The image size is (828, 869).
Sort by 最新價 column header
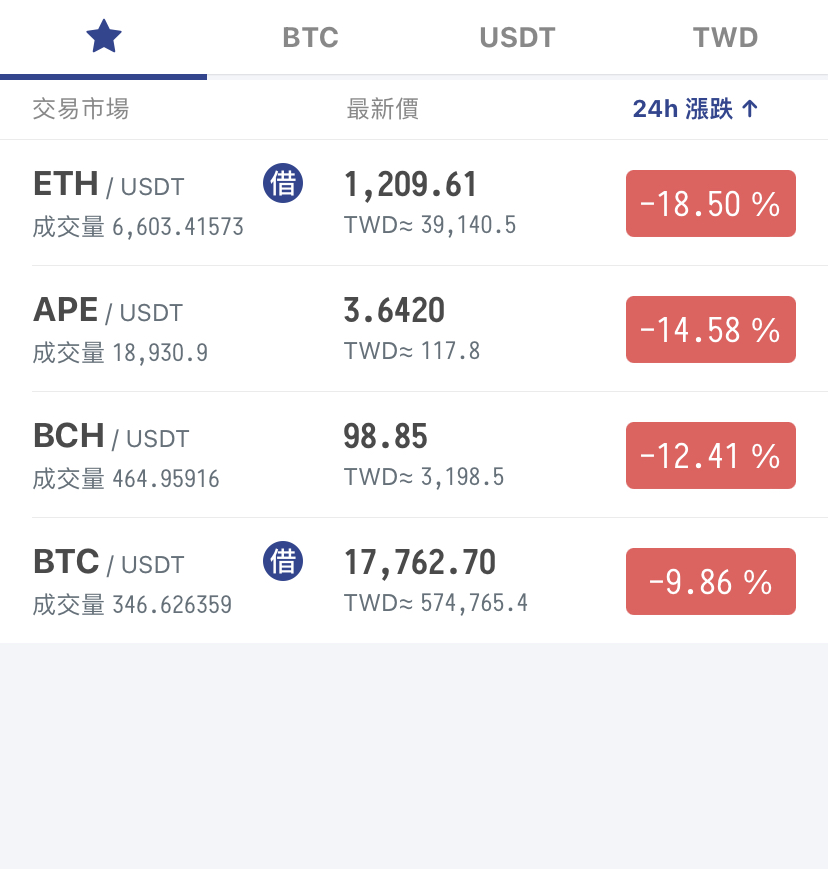tap(382, 109)
